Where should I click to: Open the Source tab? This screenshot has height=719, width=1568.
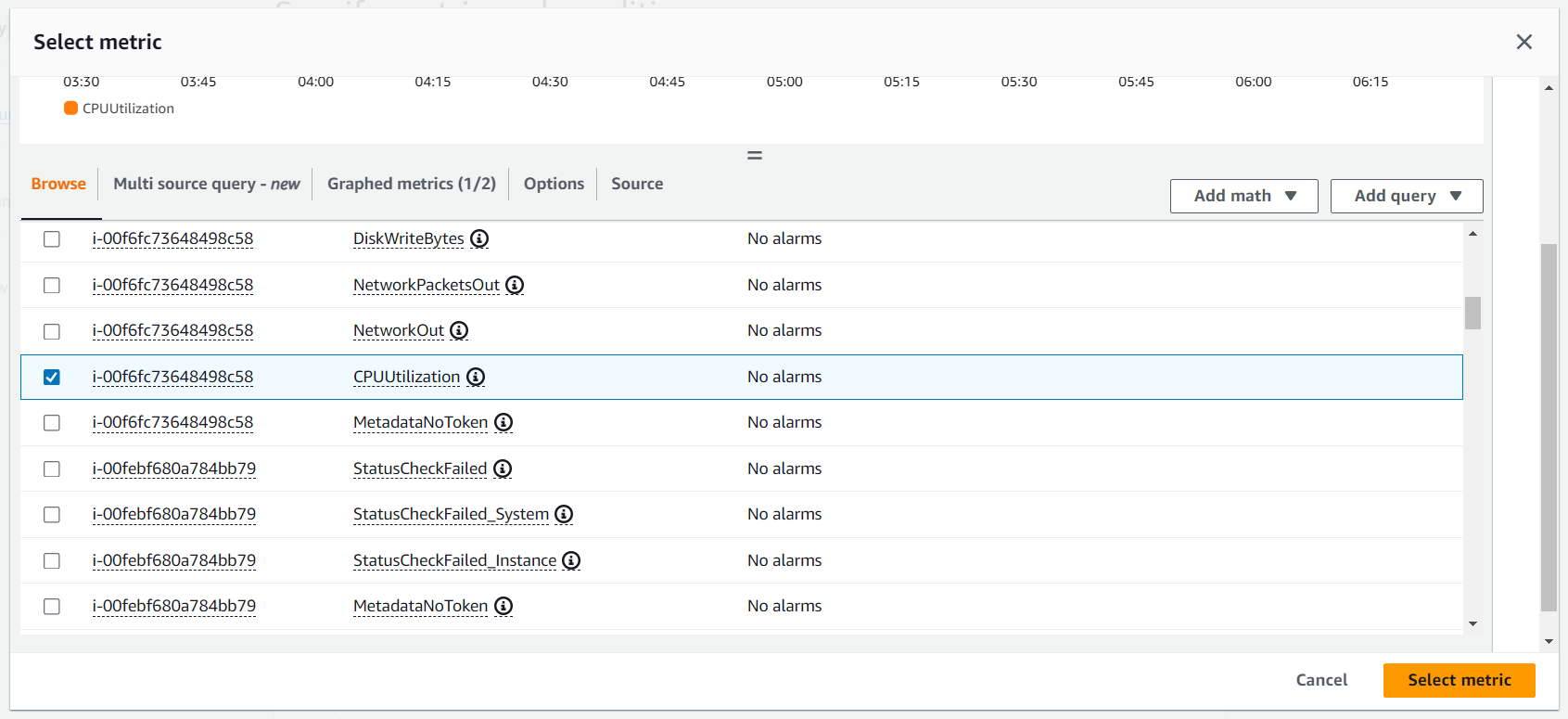637,184
